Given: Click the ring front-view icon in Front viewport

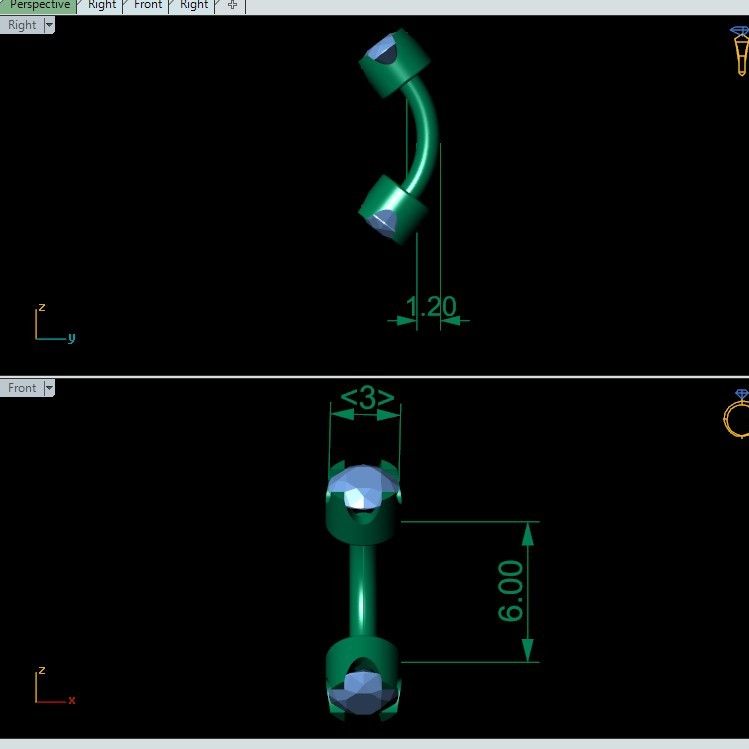Looking at the screenshot, I should point(738,414).
